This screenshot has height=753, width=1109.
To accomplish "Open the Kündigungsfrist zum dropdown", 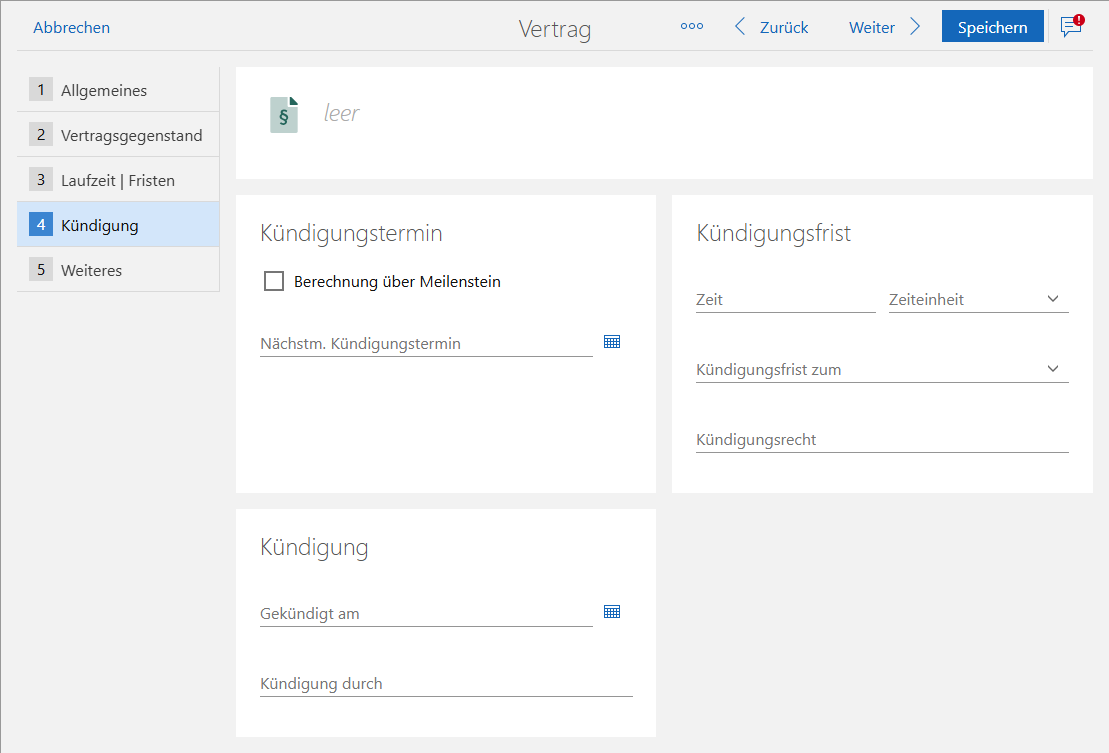I will pyautogui.click(x=1052, y=368).
